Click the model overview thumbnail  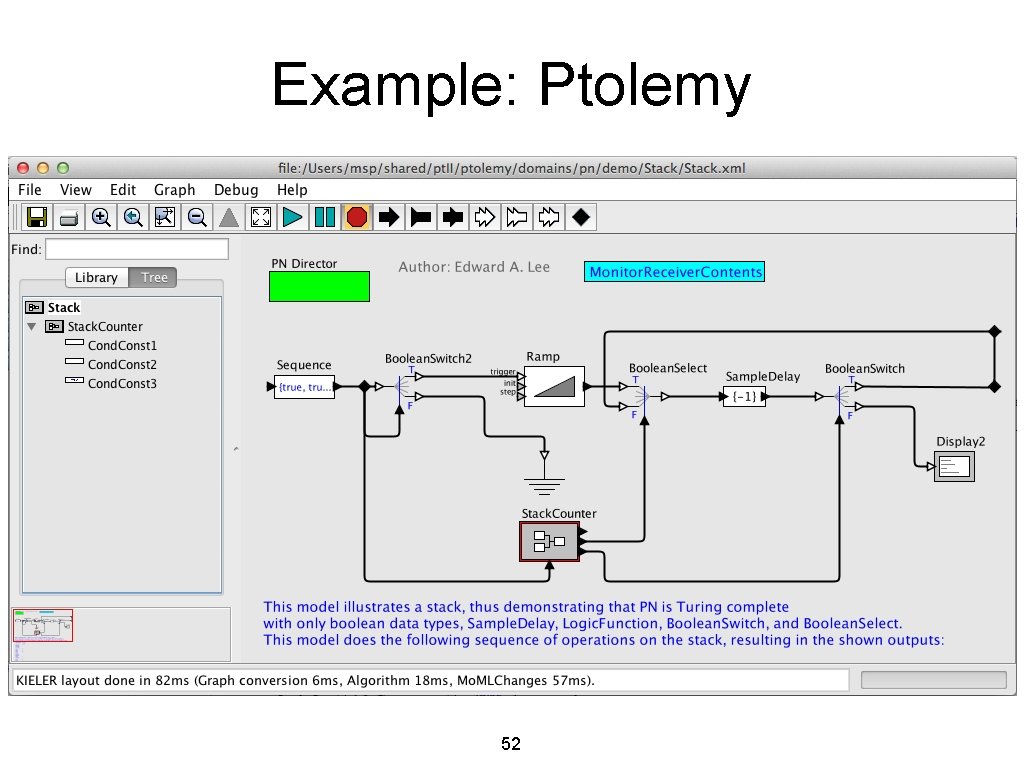(43, 626)
